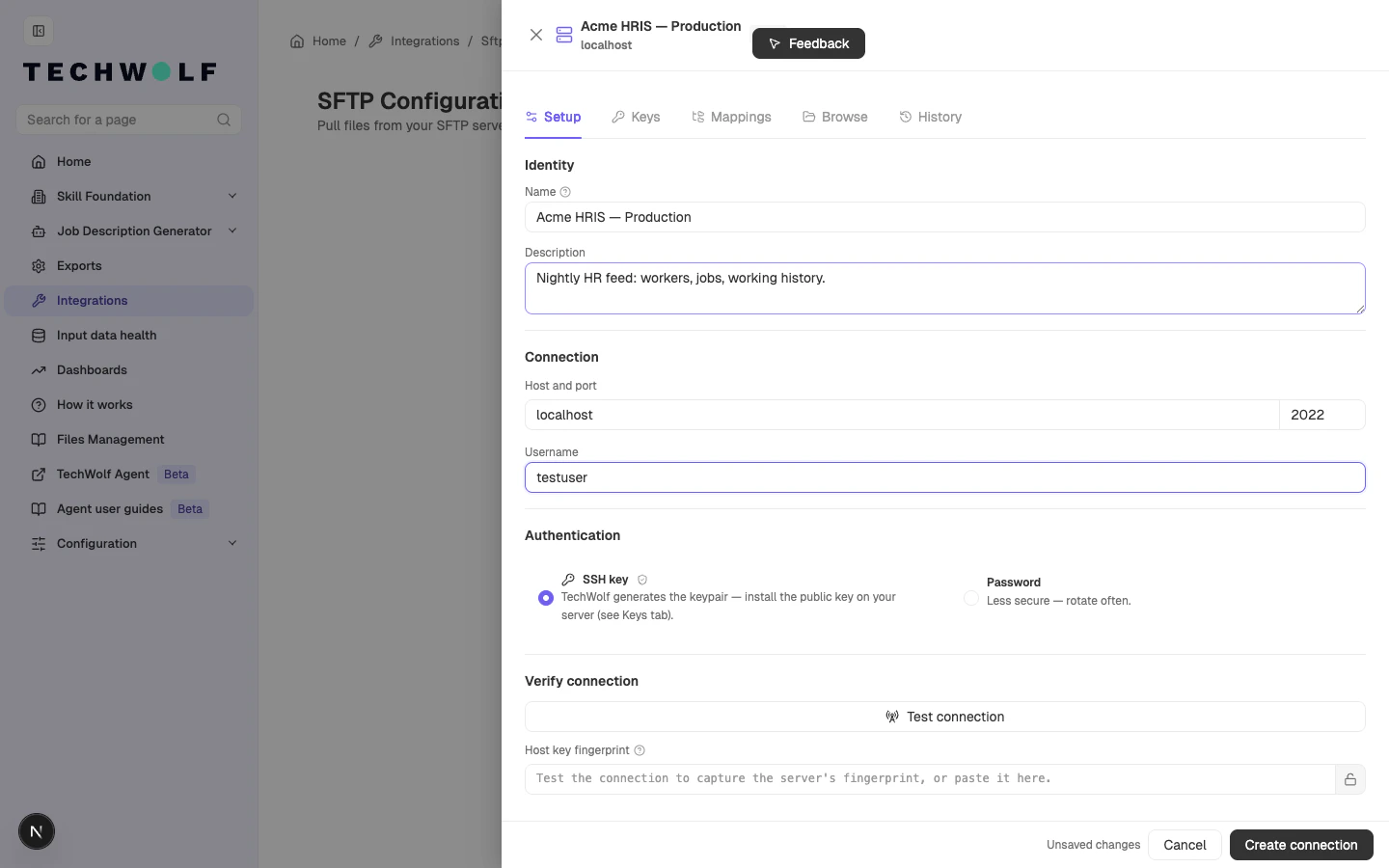The height and width of the screenshot is (868, 1389).
Task: Click the Test connection button
Action: click(945, 717)
